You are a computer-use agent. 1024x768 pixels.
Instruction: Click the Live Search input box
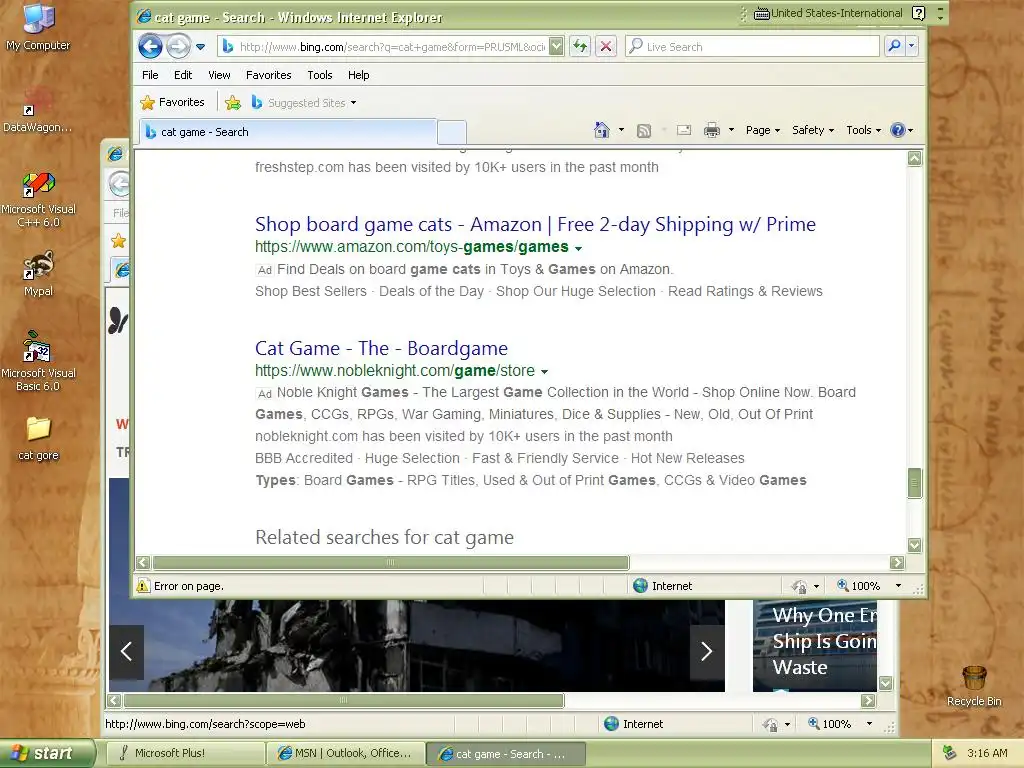click(x=753, y=46)
